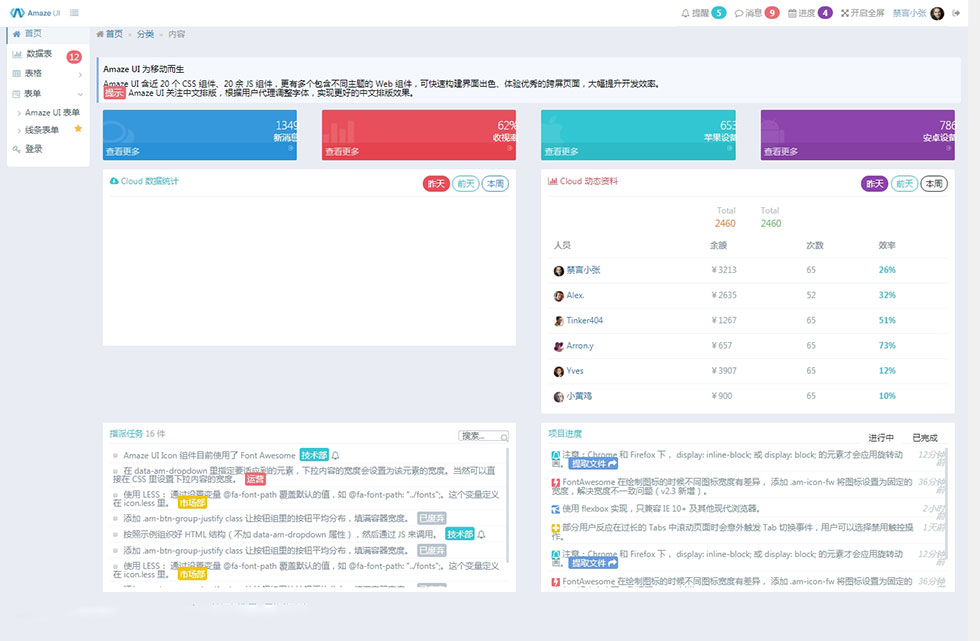Image resolution: width=980 pixels, height=641 pixels.
Task: Open the 消息 speech bubble messages
Action: click(756, 13)
